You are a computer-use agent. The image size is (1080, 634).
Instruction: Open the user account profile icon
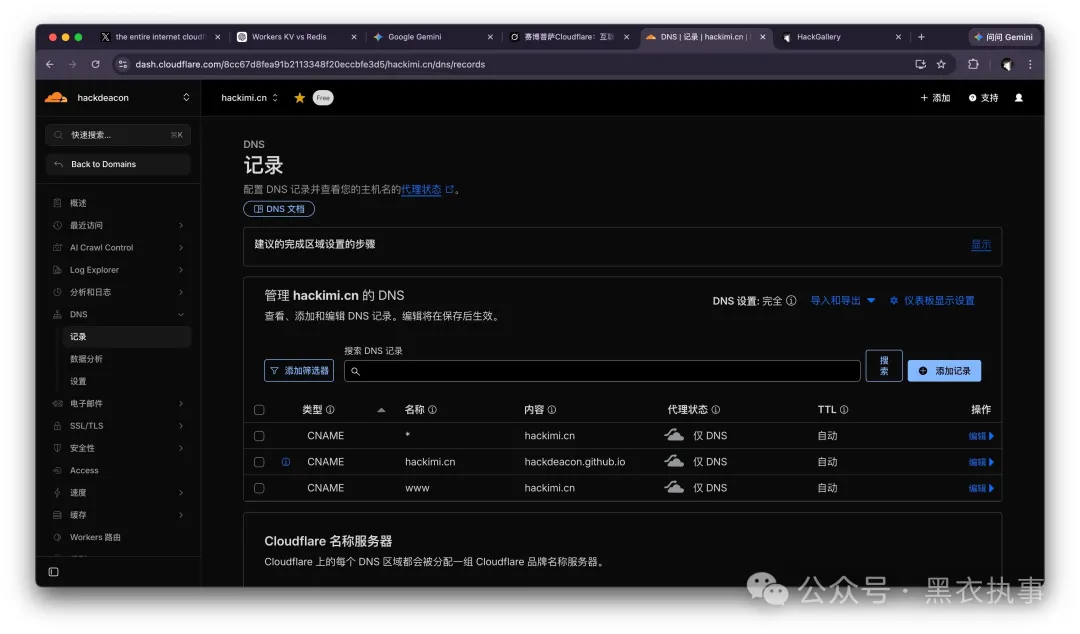[x=1019, y=98]
